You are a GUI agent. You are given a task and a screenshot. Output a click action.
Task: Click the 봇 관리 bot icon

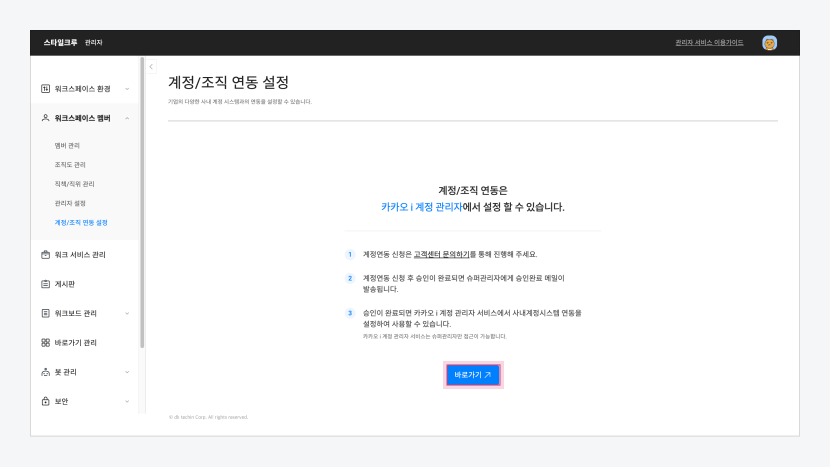click(x=45, y=372)
